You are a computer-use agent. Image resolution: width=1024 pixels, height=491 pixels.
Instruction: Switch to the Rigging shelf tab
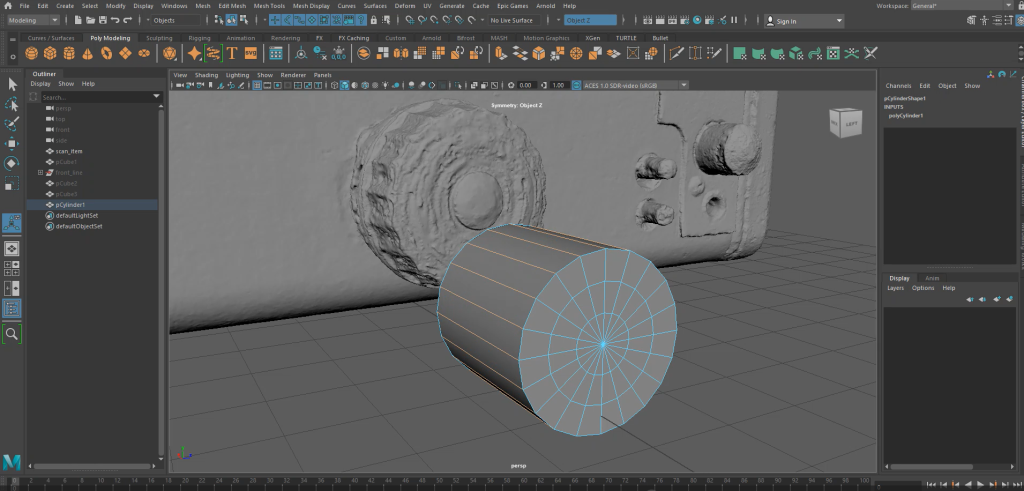[199, 38]
